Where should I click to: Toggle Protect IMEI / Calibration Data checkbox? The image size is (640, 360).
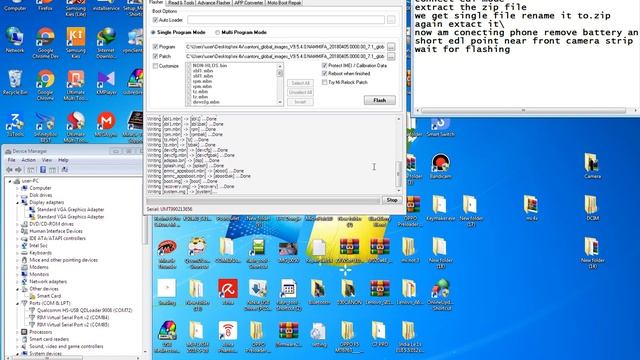pyautogui.click(x=324, y=65)
